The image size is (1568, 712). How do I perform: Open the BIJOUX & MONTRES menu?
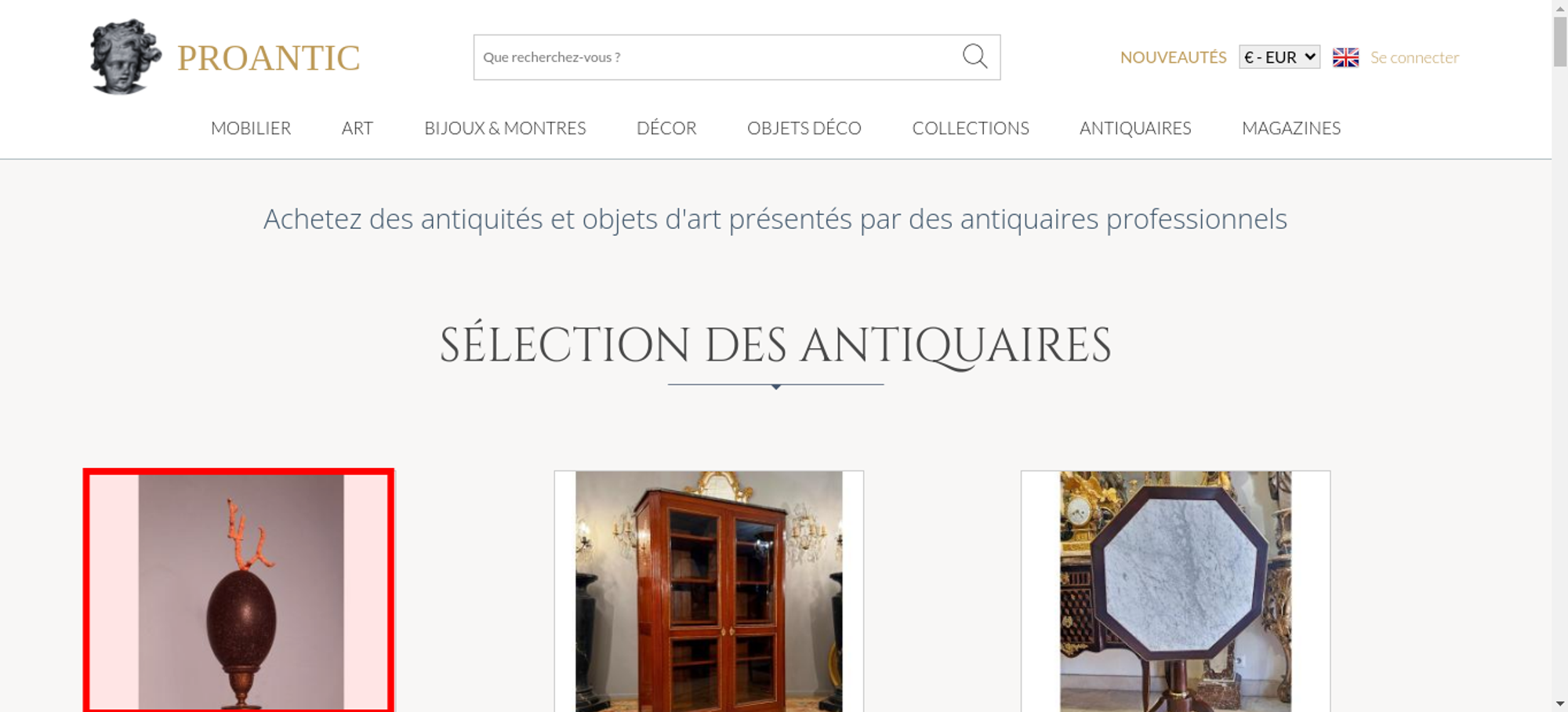[505, 128]
